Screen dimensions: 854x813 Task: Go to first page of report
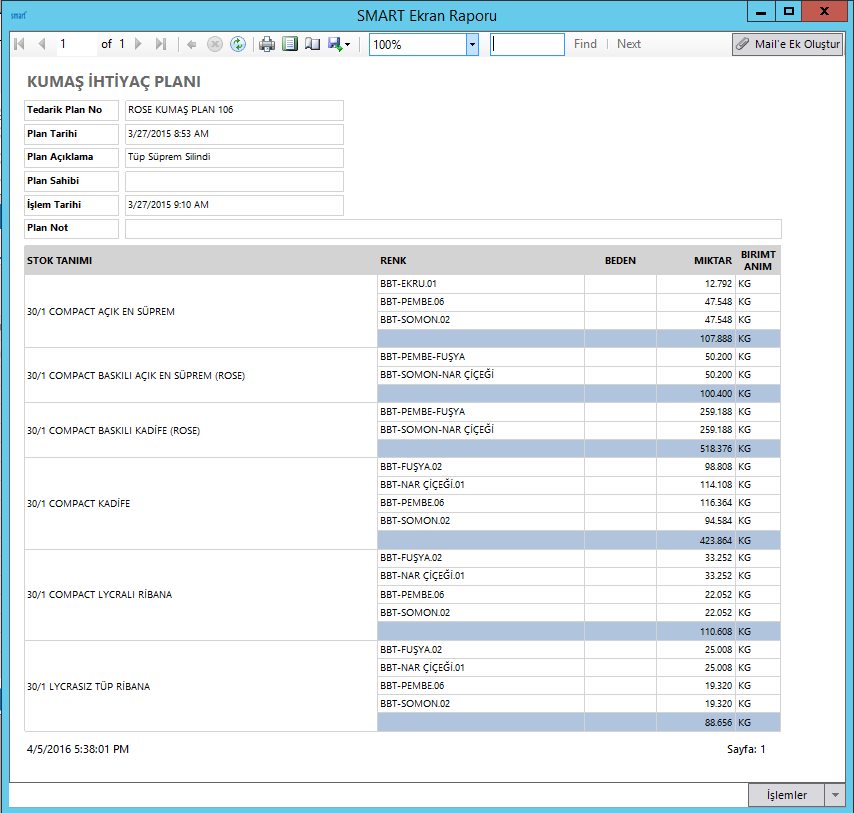[x=19, y=44]
